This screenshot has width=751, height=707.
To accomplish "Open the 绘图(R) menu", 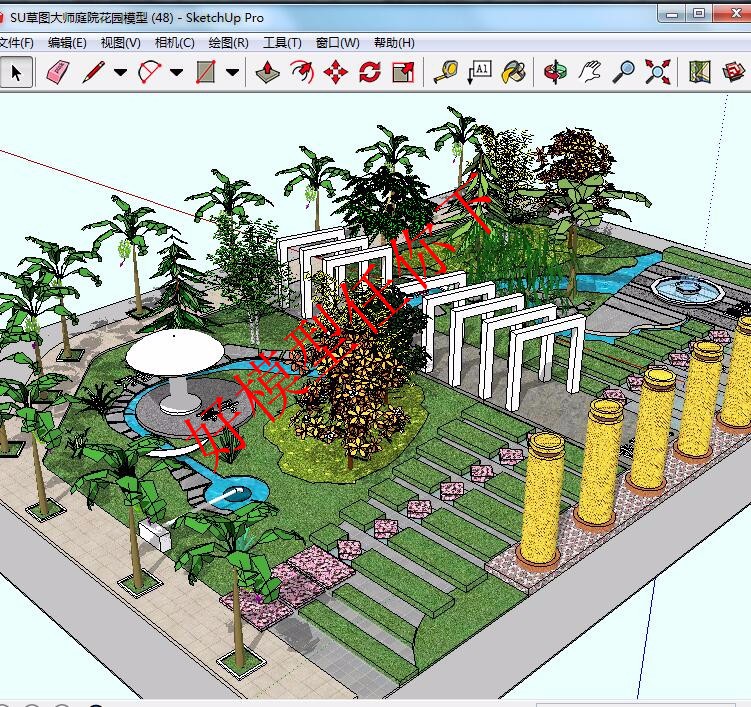I will click(228, 43).
